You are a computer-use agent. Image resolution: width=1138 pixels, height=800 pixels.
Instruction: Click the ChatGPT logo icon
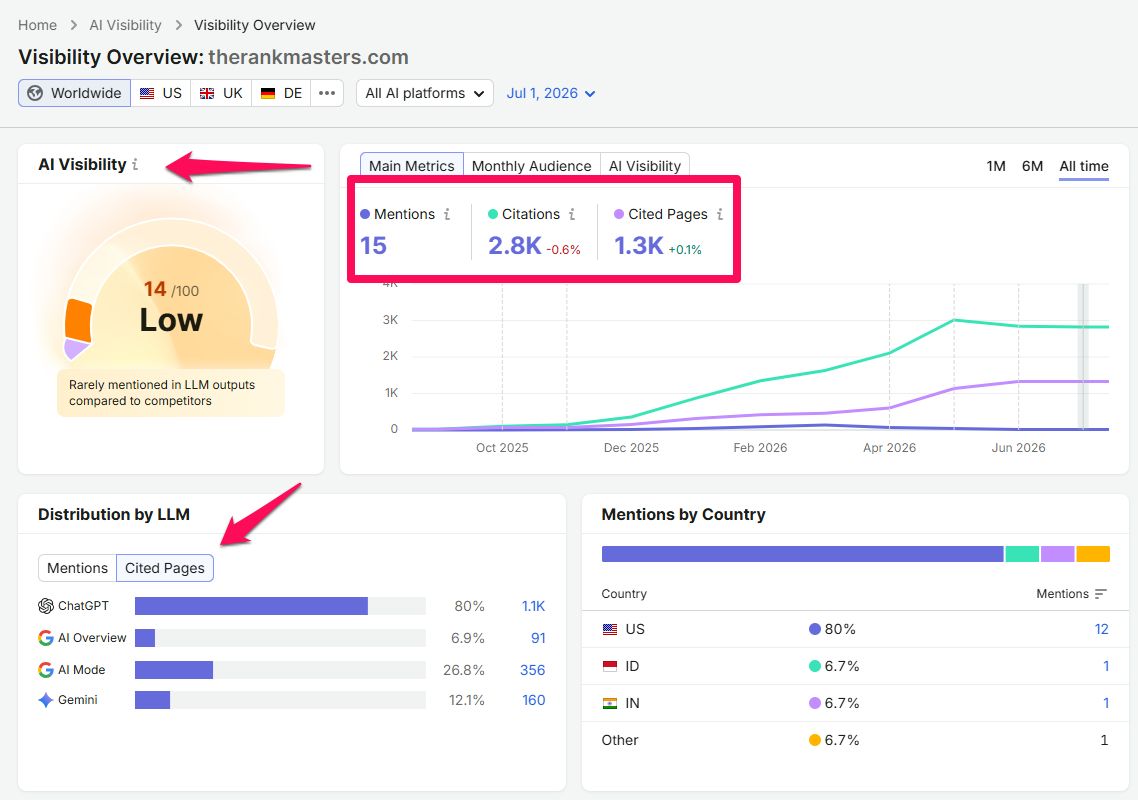coord(46,605)
